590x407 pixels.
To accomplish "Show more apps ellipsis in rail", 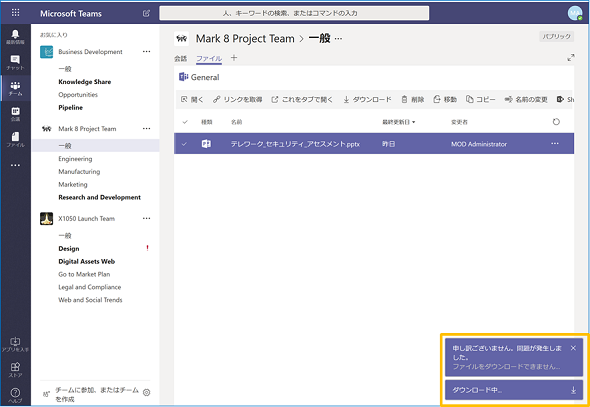I will pos(15,165).
